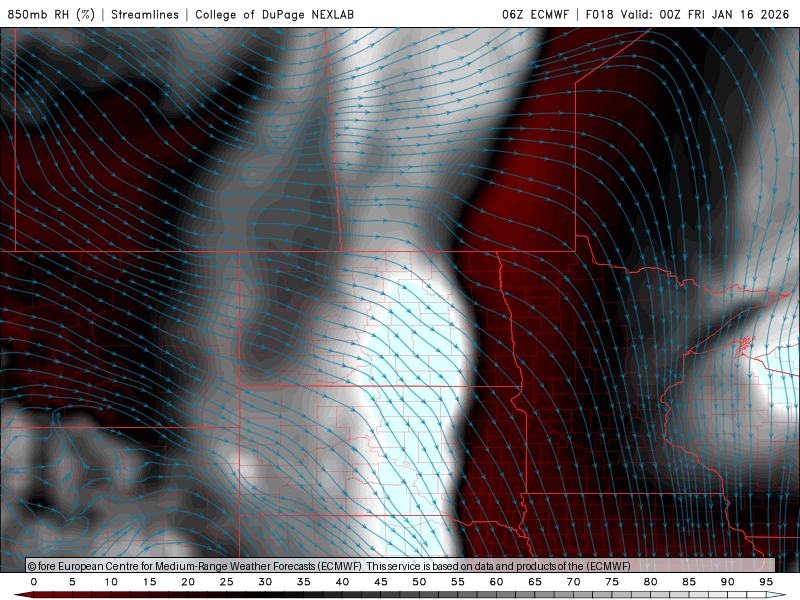
Task: Click the 70 label on the colorbar
Action: tap(573, 582)
